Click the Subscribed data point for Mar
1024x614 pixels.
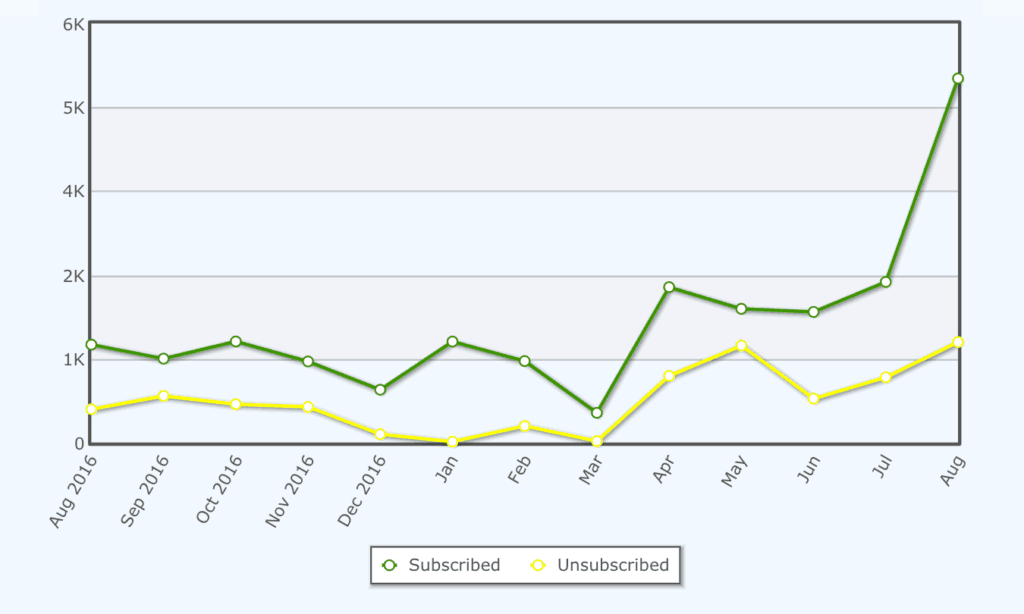[597, 413]
